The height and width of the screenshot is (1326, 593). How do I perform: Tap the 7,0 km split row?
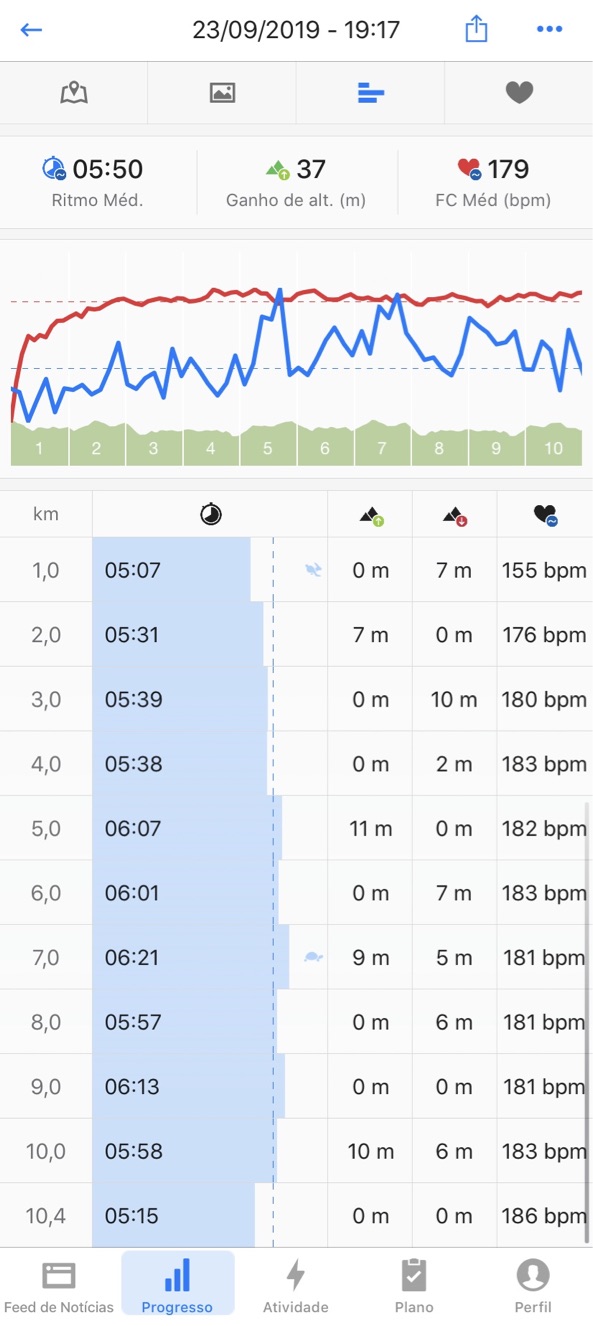tap(296, 957)
